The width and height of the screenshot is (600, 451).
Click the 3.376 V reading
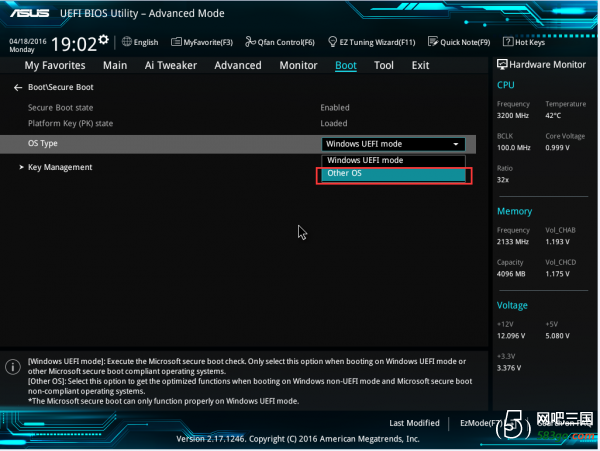click(x=509, y=368)
